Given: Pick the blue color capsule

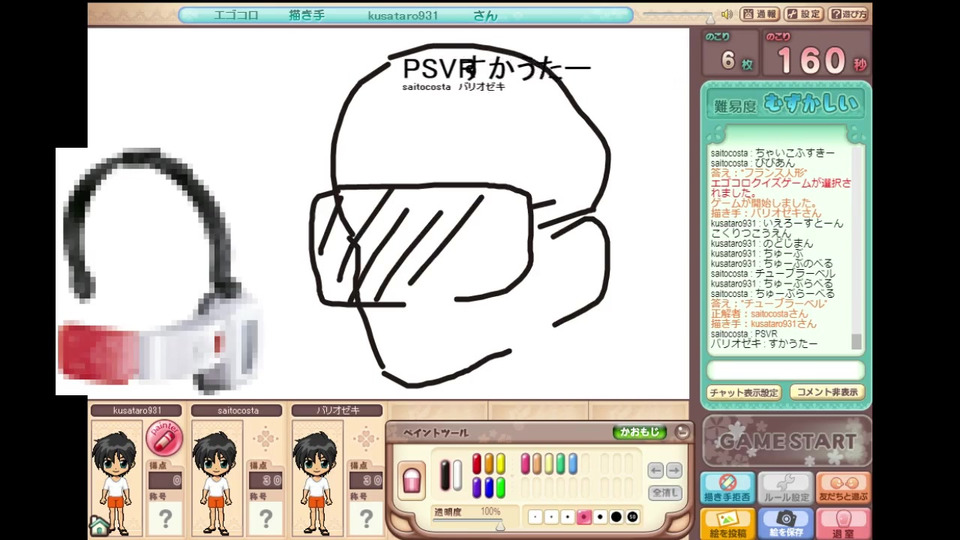Looking at the screenshot, I should [x=489, y=487].
